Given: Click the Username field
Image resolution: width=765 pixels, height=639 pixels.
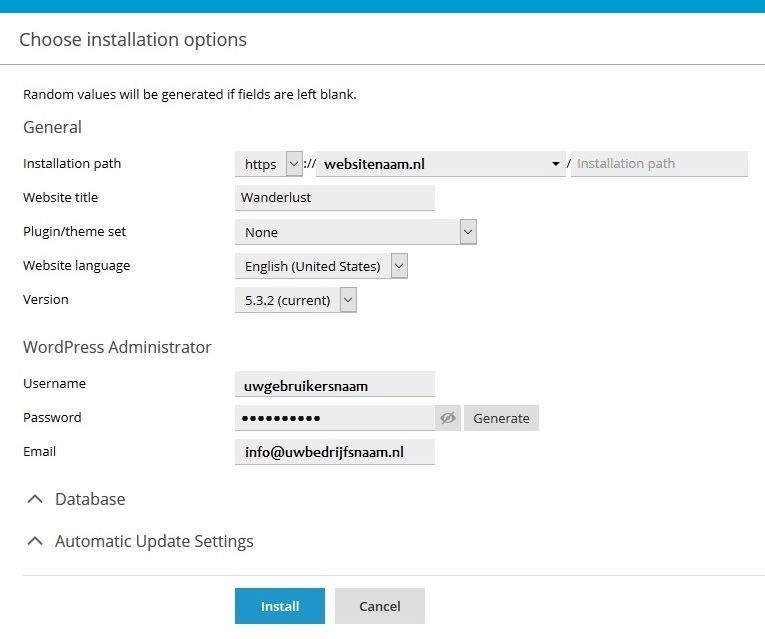Looking at the screenshot, I should 335,385.
